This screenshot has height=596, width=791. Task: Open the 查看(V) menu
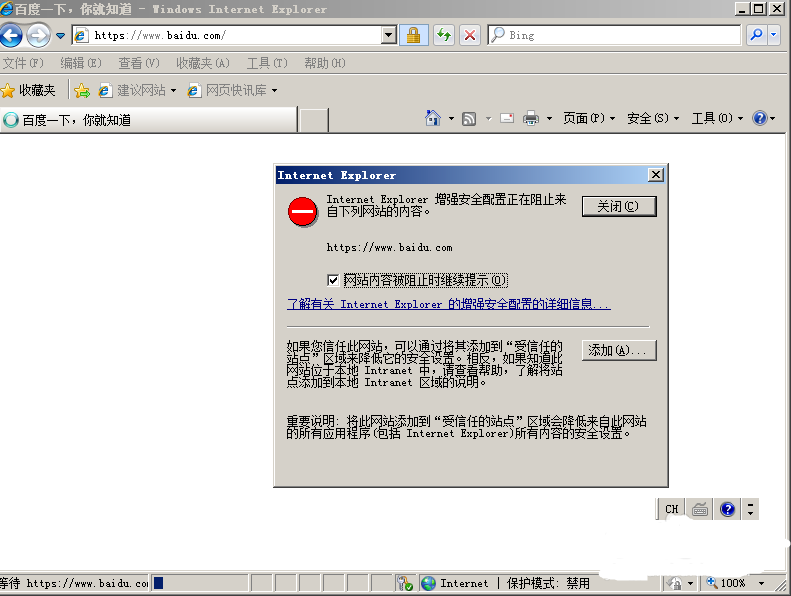coord(139,63)
